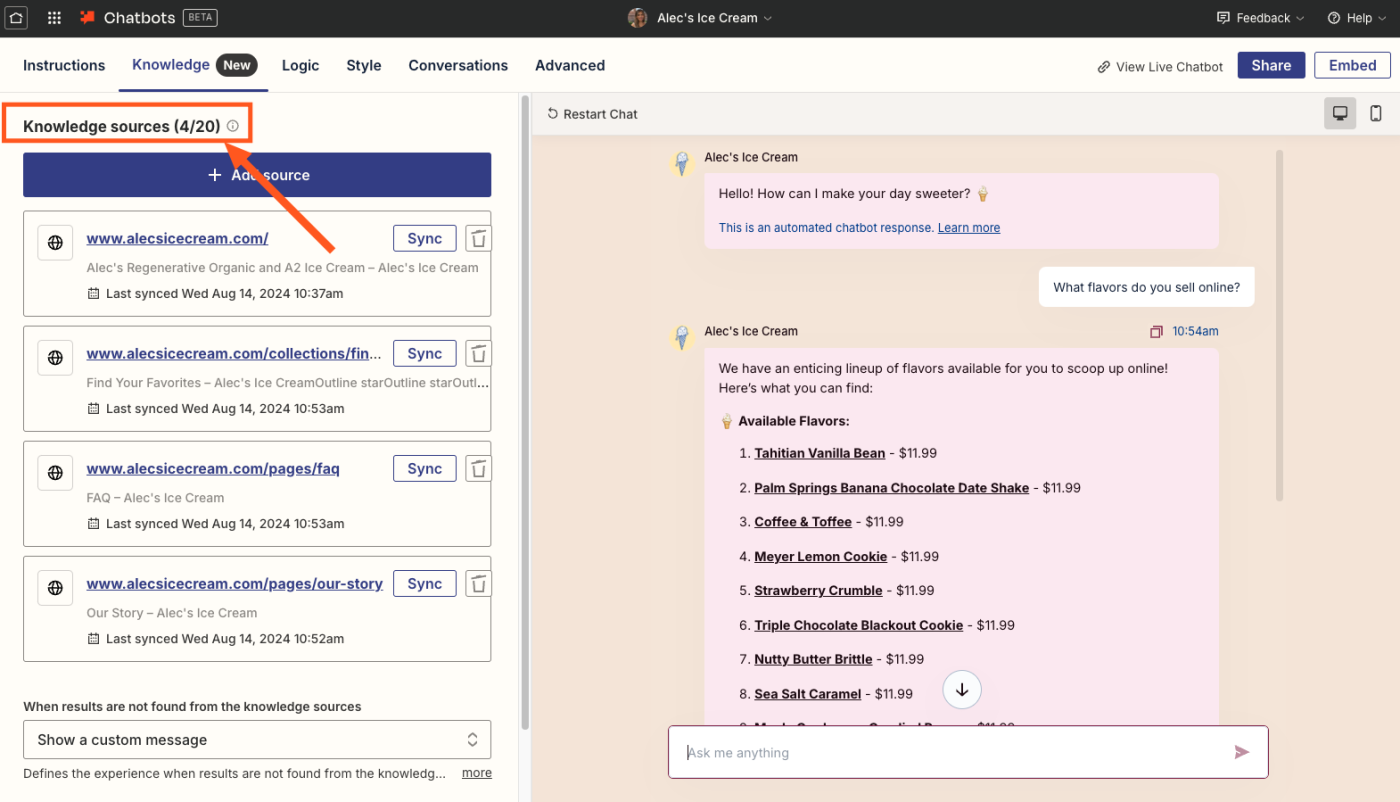Copy the 10:54am chatbot message
Viewport: 1400px width, 802px height.
pyautogui.click(x=1157, y=332)
